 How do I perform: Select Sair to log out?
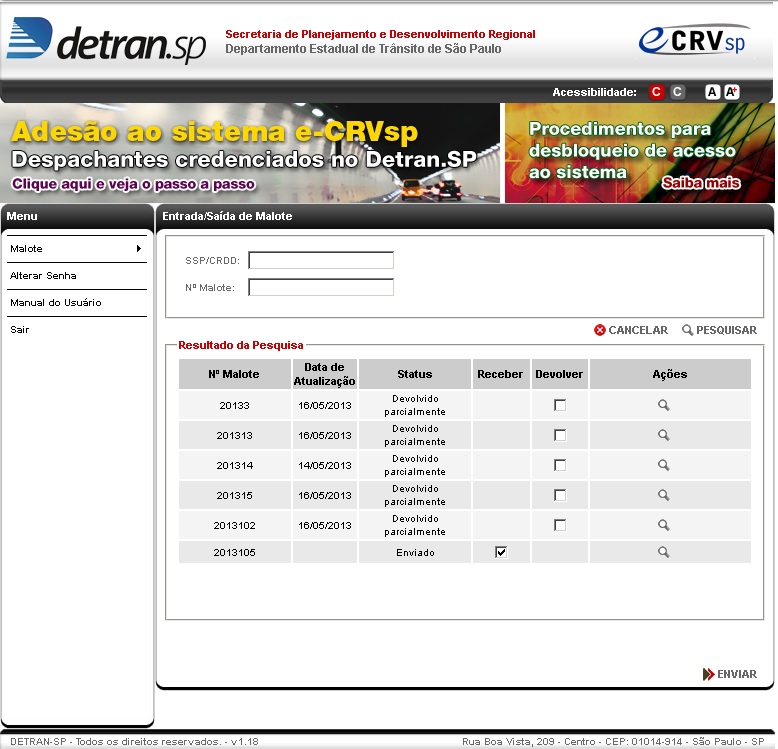pyautogui.click(x=77, y=329)
